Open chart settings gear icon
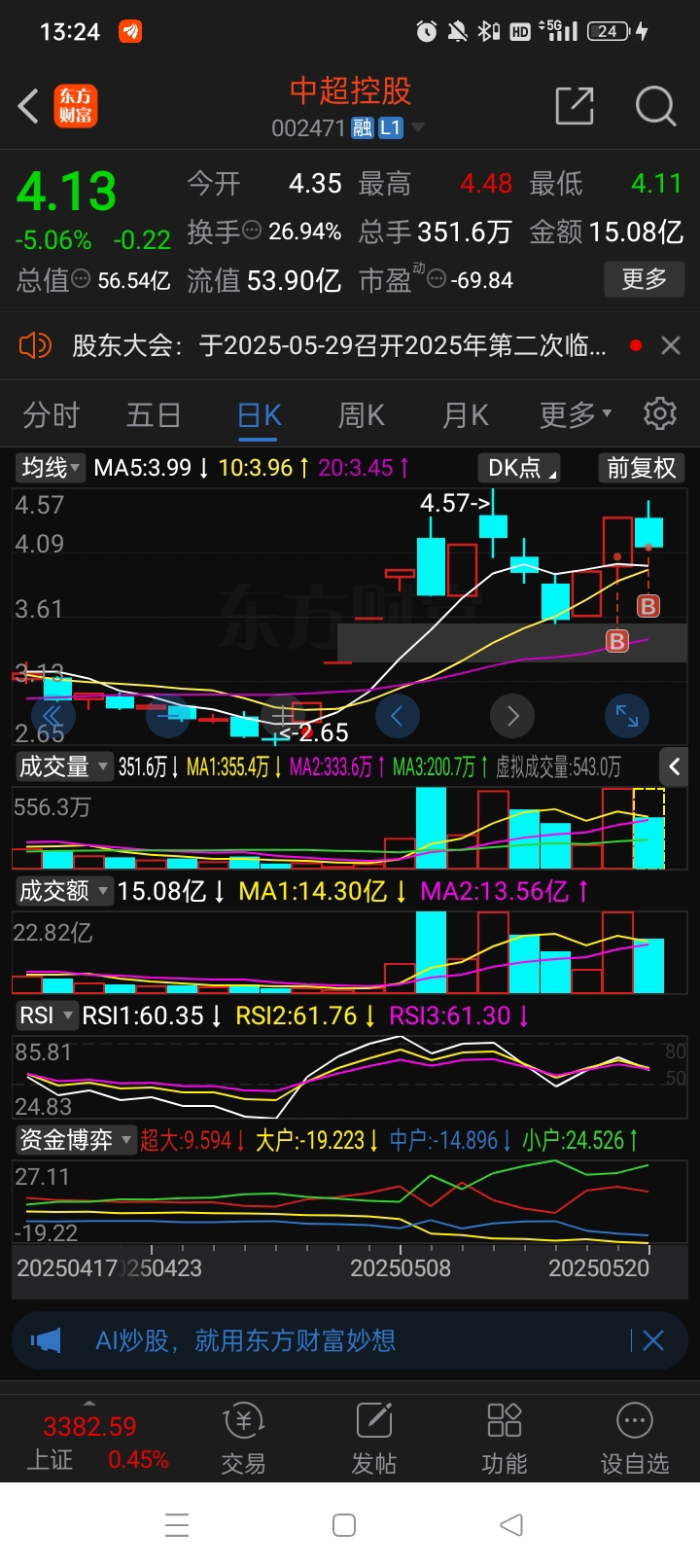The width and height of the screenshot is (700, 1568). [660, 413]
